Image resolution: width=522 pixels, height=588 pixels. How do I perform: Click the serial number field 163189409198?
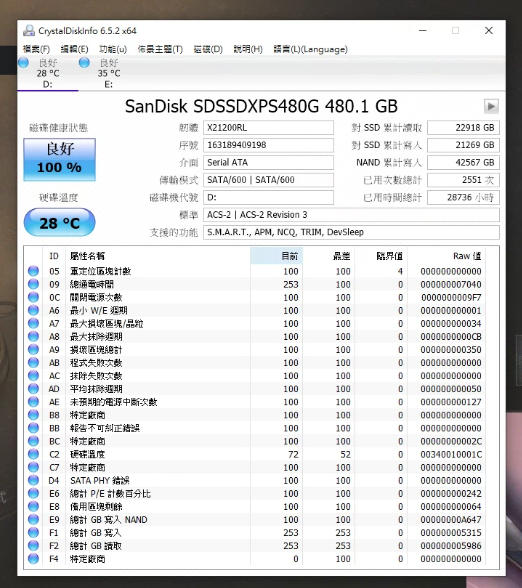click(268, 145)
